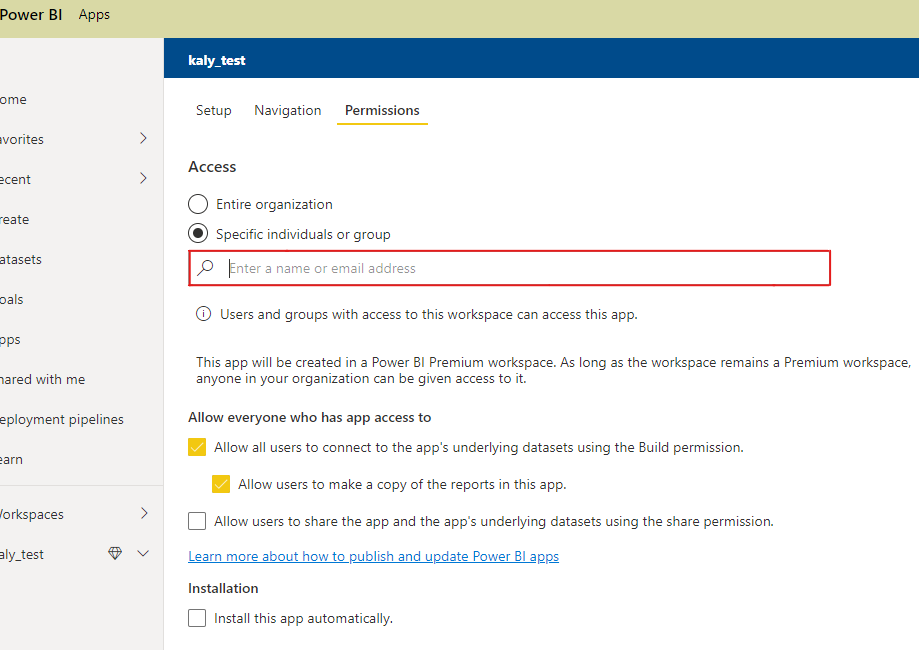Click the Access section heading
This screenshot has height=650, width=919.
click(212, 167)
